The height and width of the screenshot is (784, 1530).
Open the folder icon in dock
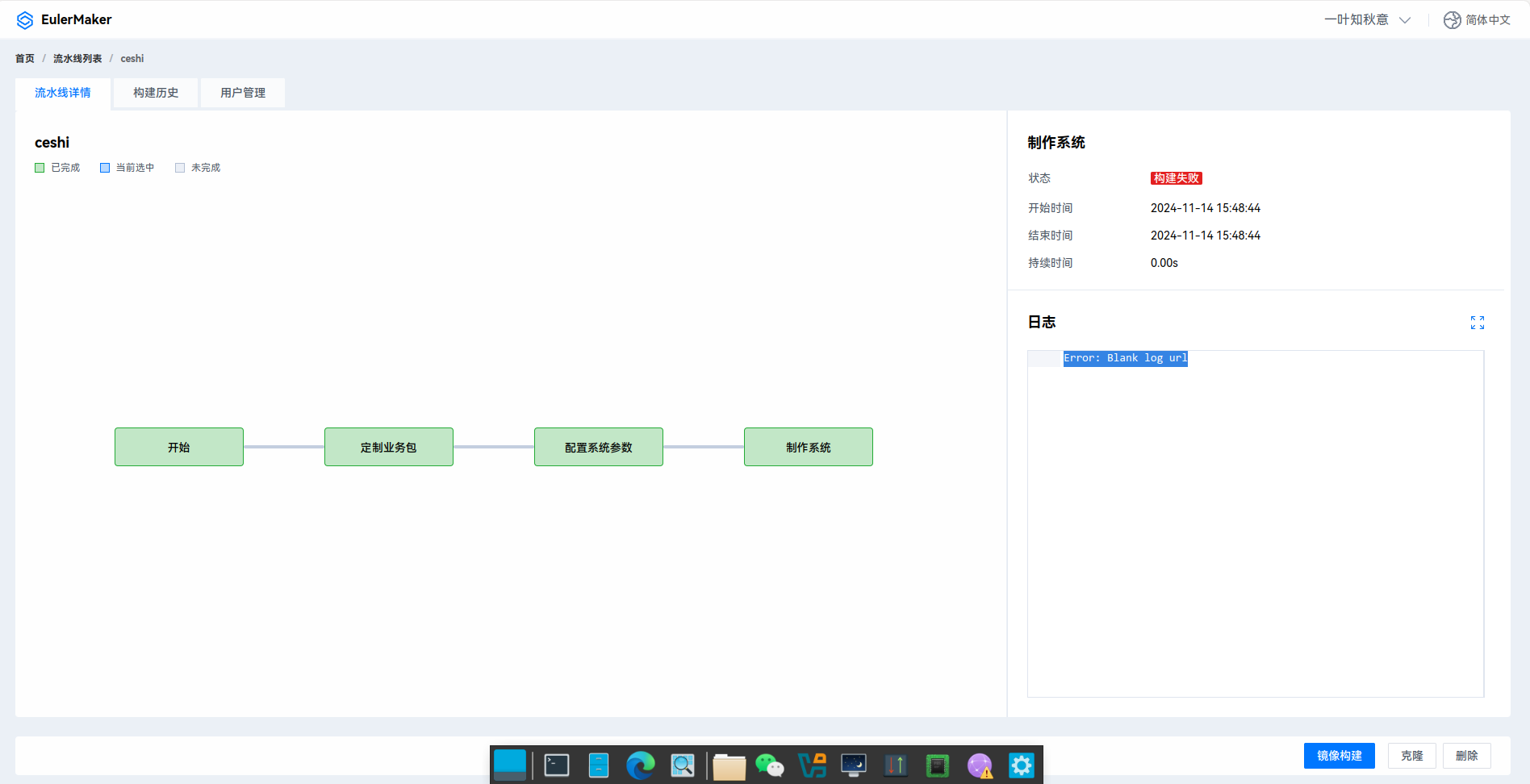pyautogui.click(x=729, y=765)
